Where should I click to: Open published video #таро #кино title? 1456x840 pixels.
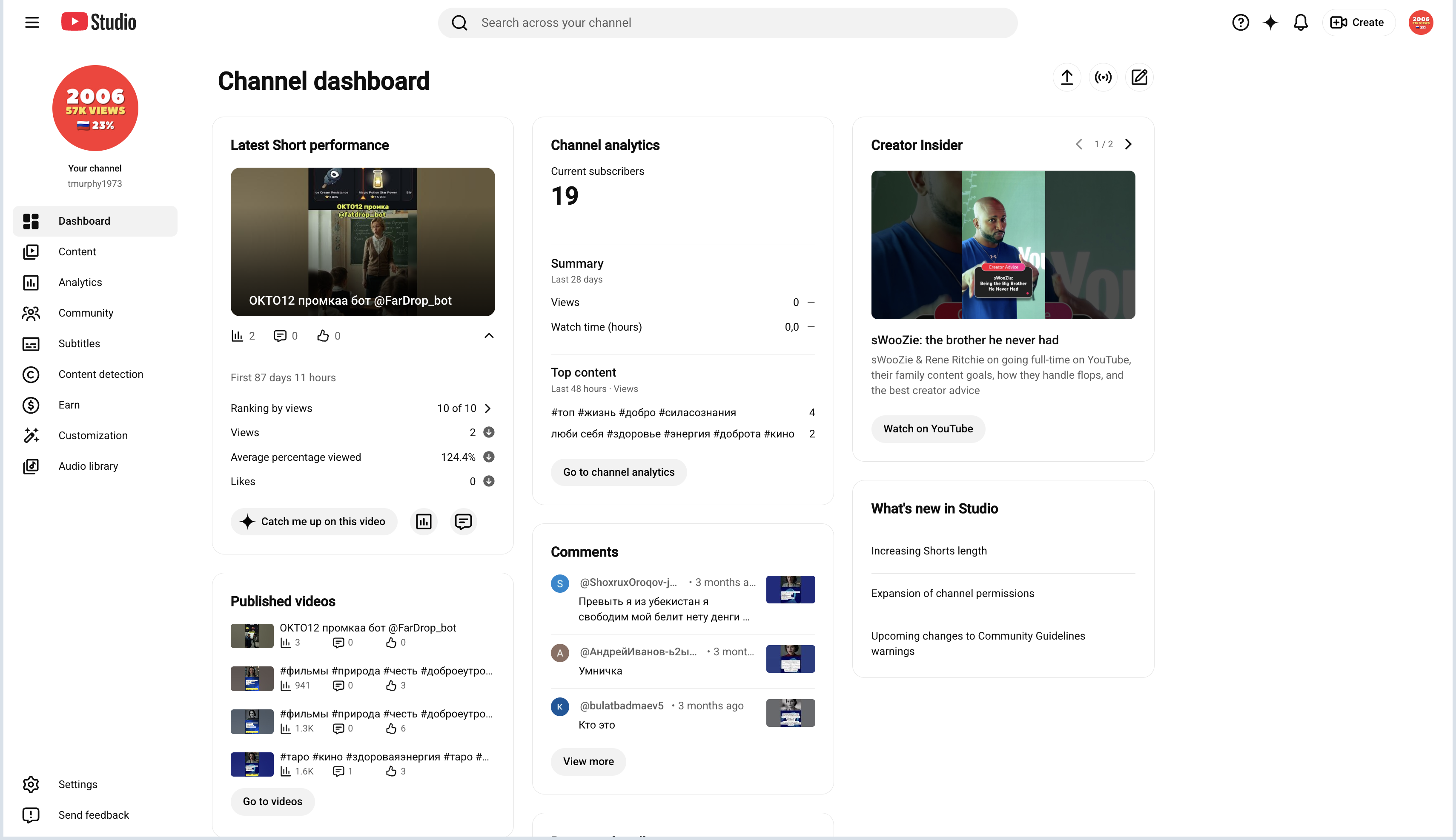(384, 756)
